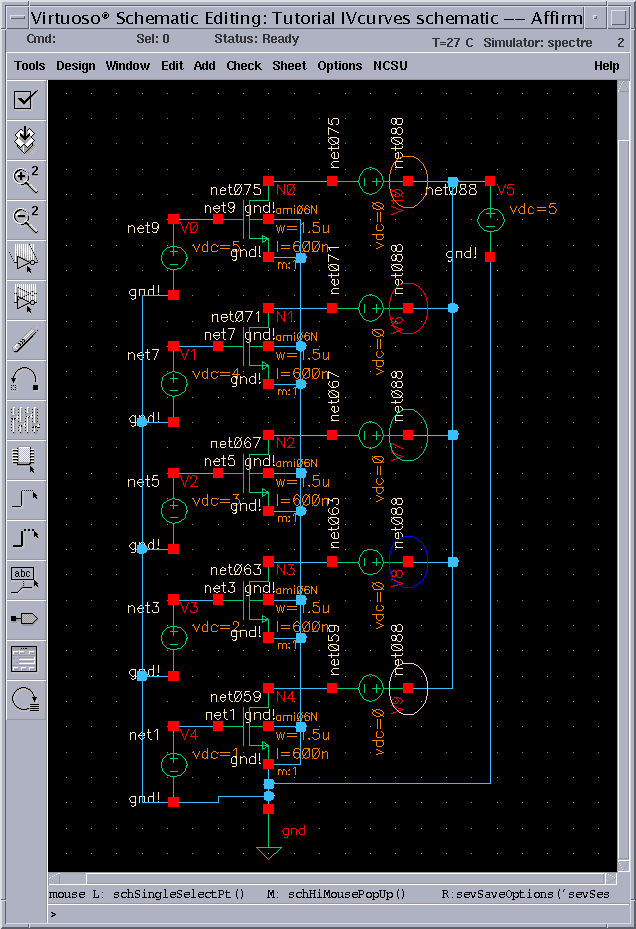Viewport: 636px width, 929px height.
Task: Choose the Wire Name abc label icon
Action: coord(25,580)
